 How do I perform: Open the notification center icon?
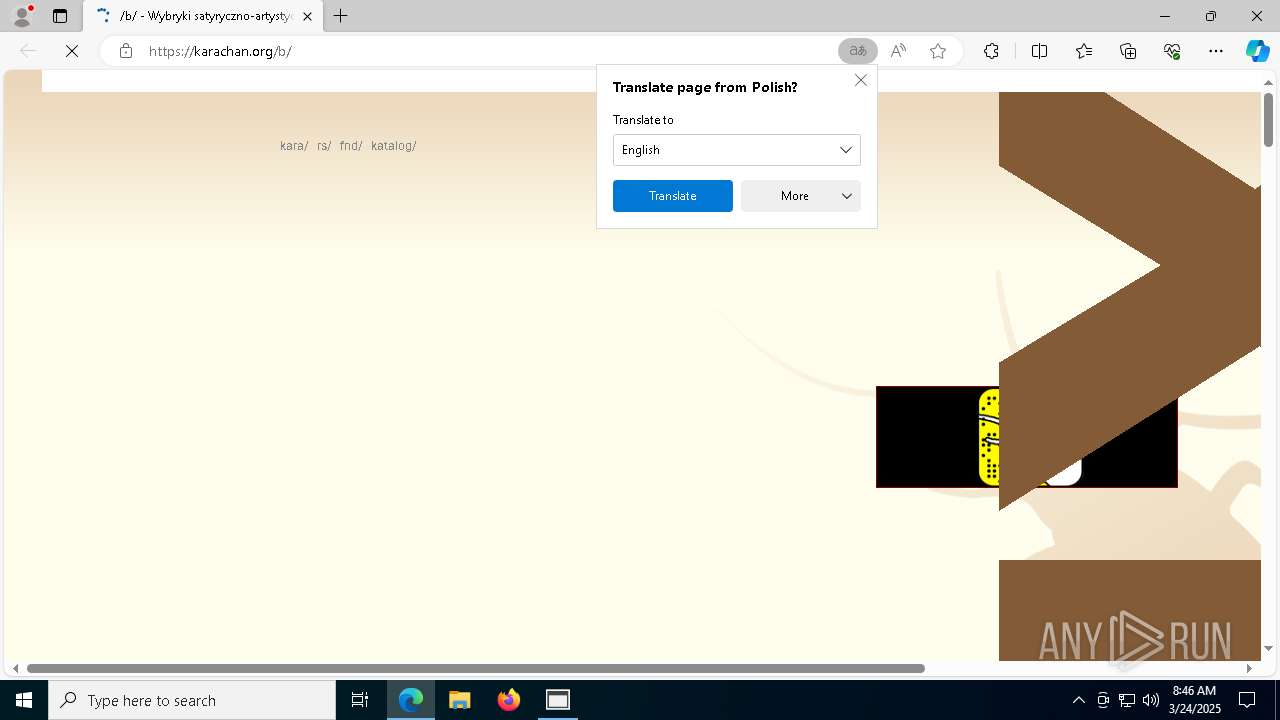click(1247, 700)
